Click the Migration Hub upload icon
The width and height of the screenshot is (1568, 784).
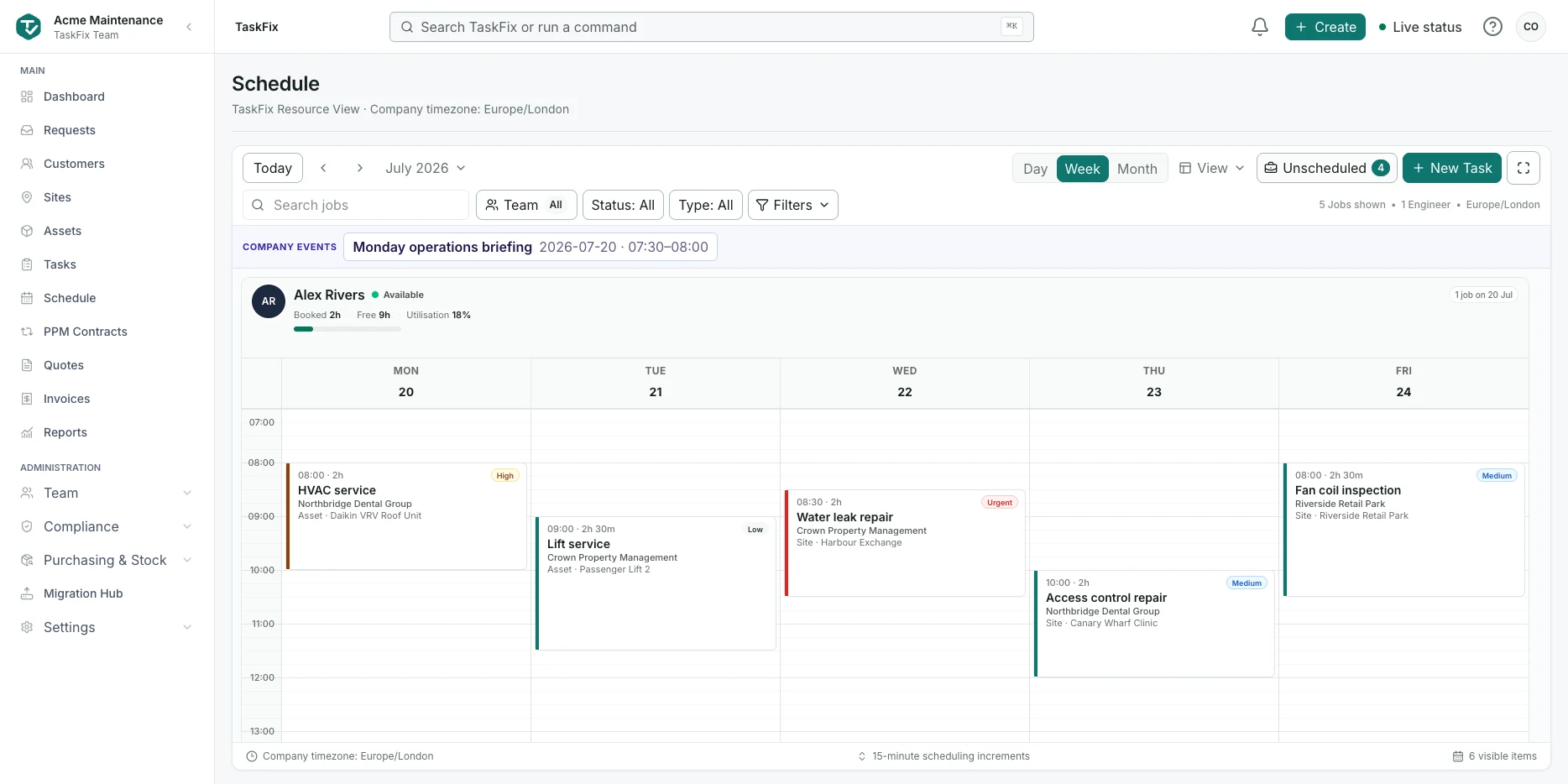click(27, 593)
